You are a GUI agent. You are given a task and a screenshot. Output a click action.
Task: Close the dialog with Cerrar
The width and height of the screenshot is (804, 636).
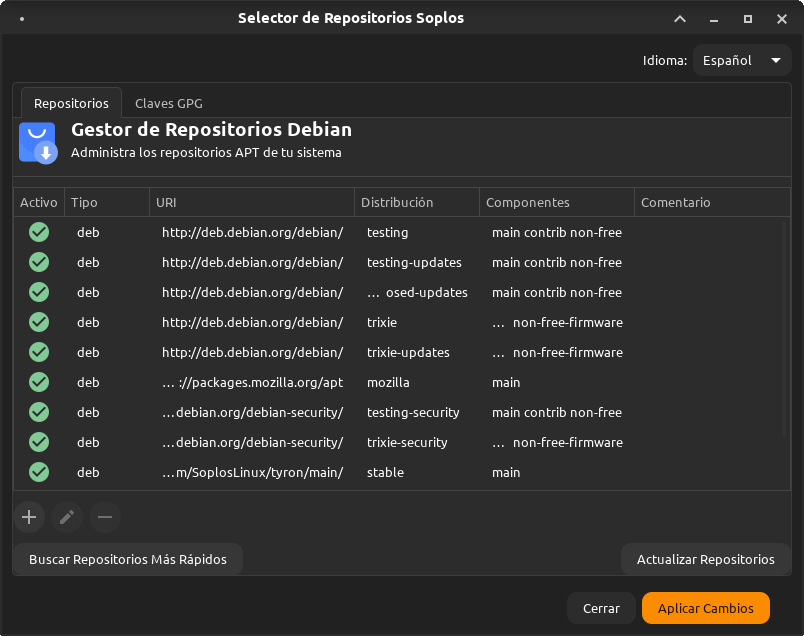[x=601, y=608]
